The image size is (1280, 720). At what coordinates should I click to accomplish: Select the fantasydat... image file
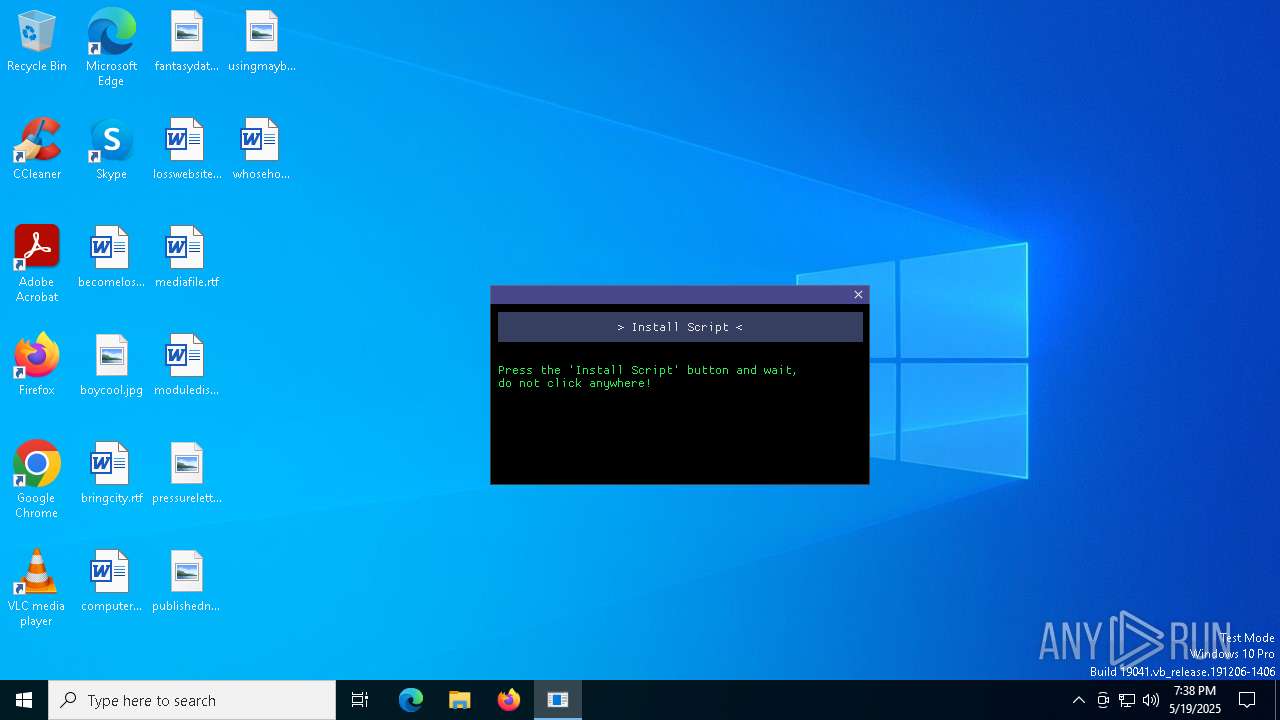(x=186, y=42)
